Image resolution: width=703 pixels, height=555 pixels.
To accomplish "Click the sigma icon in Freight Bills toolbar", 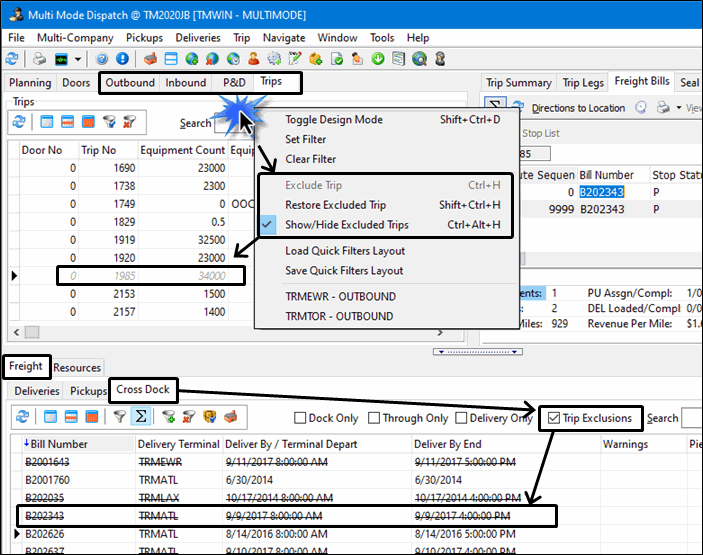I will pos(495,106).
